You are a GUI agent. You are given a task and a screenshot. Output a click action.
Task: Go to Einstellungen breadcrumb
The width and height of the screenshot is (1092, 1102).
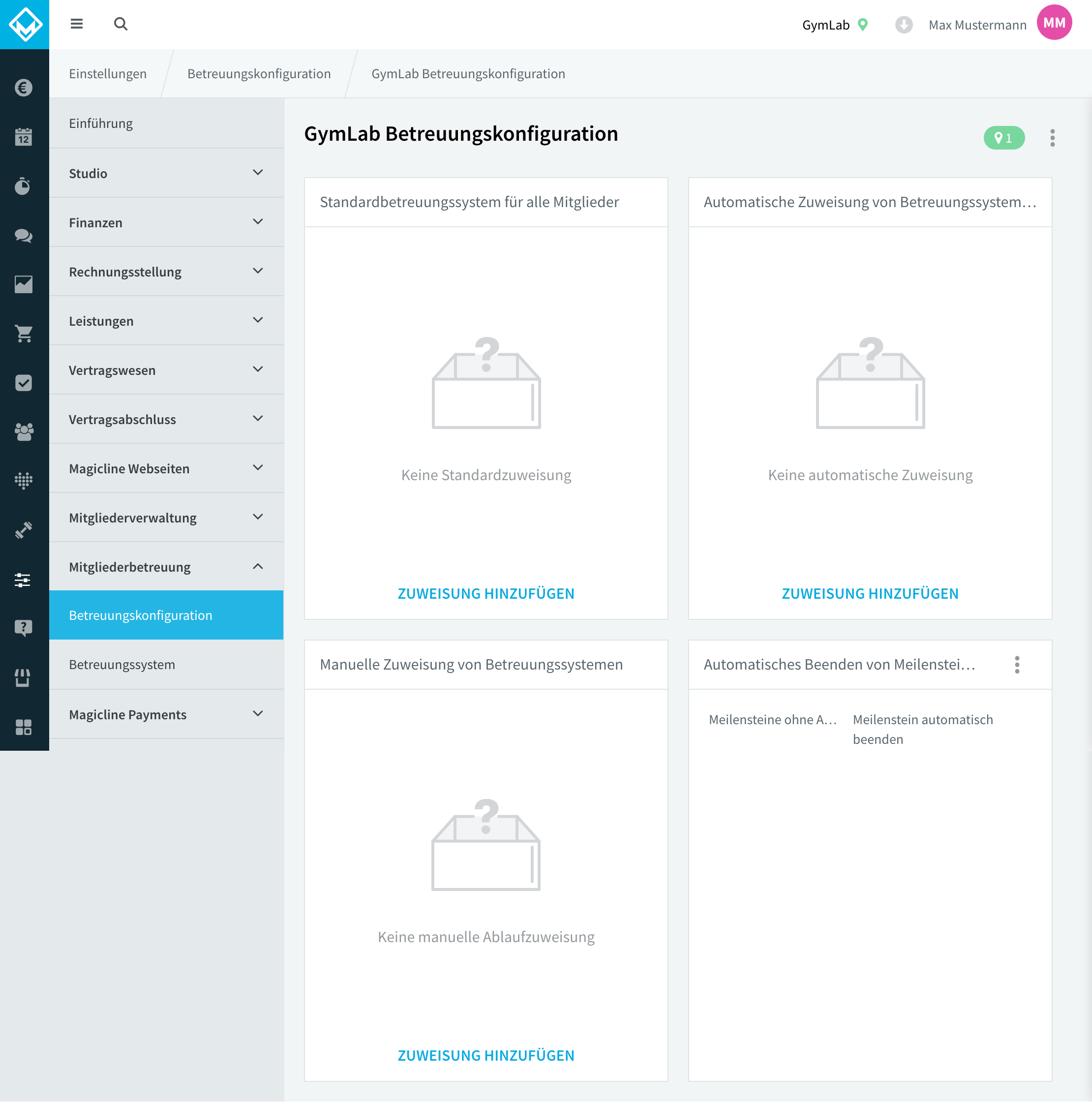(x=108, y=74)
